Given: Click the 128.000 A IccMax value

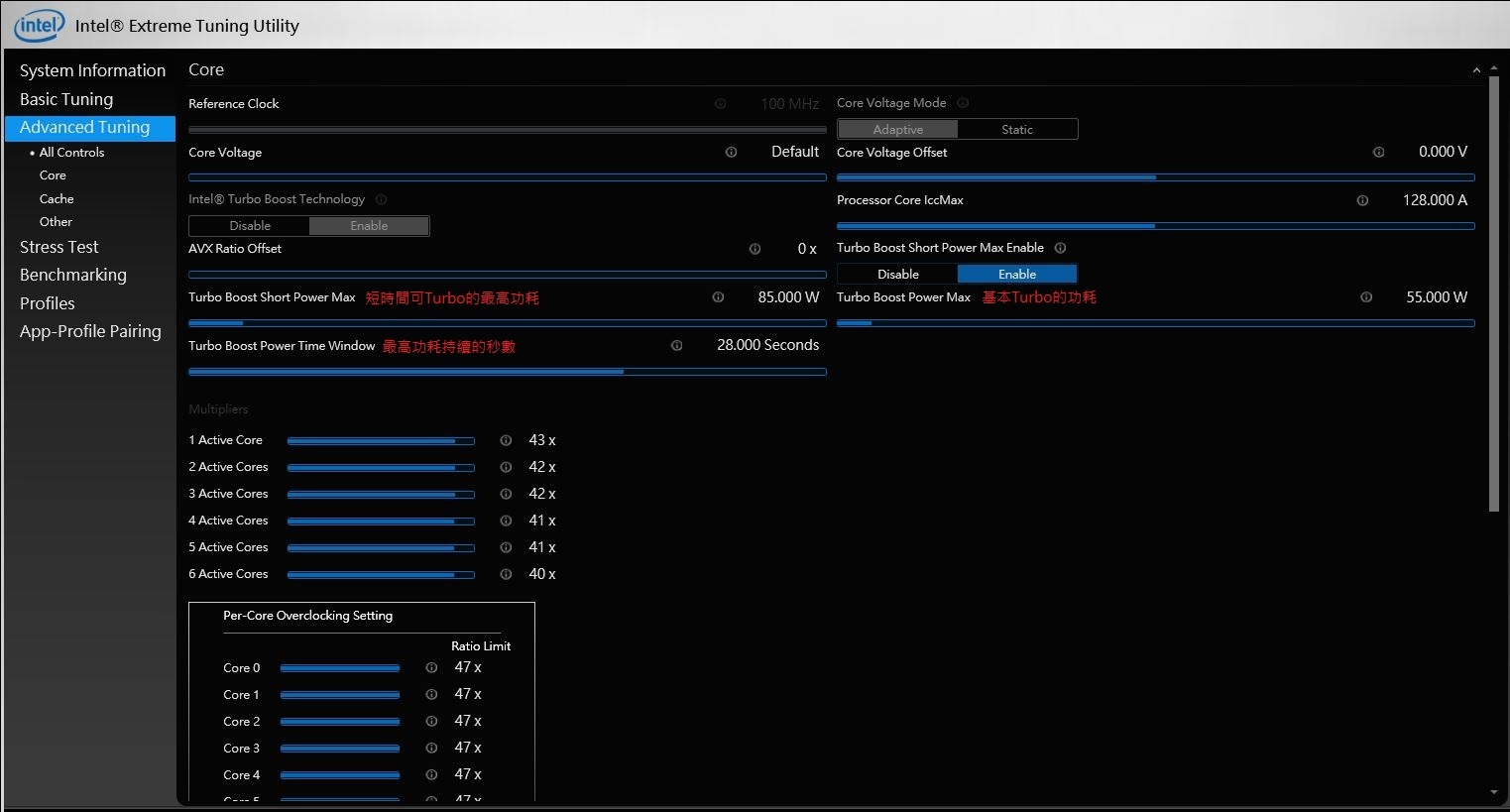Looking at the screenshot, I should 1435,200.
